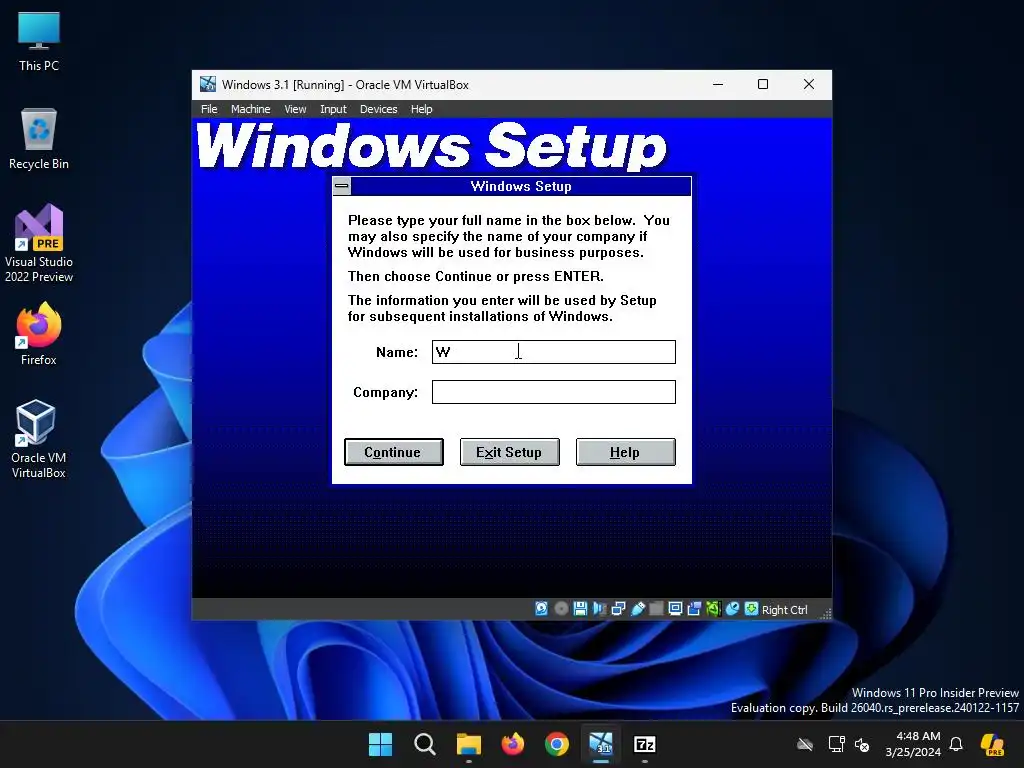Open the Machine menu
Viewport: 1024px width, 768px height.
pyautogui.click(x=250, y=109)
